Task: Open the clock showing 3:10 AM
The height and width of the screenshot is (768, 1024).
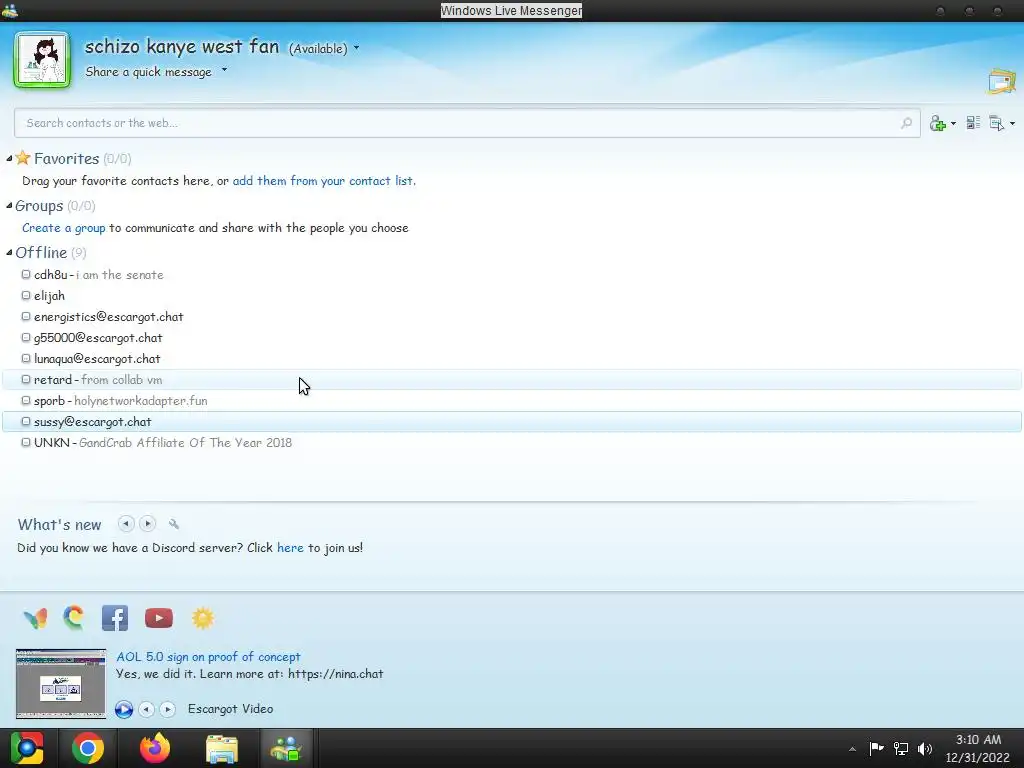Action: pos(978,748)
